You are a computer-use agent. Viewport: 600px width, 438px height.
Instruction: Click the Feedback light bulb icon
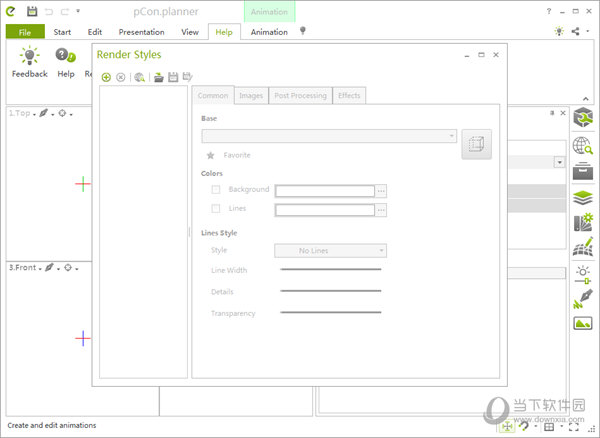pyautogui.click(x=29, y=56)
